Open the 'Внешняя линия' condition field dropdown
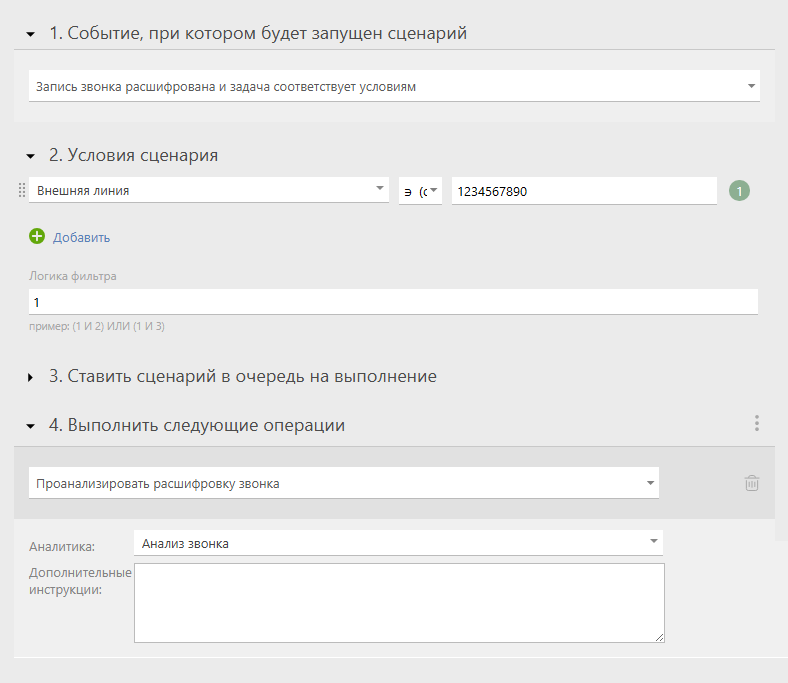788x683 pixels. point(209,190)
